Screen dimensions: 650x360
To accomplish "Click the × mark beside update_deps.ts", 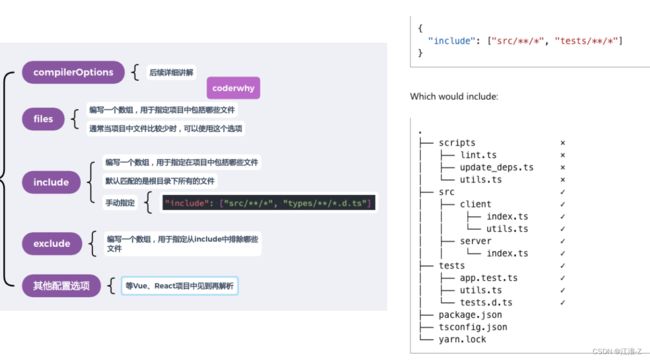I will point(563,167).
